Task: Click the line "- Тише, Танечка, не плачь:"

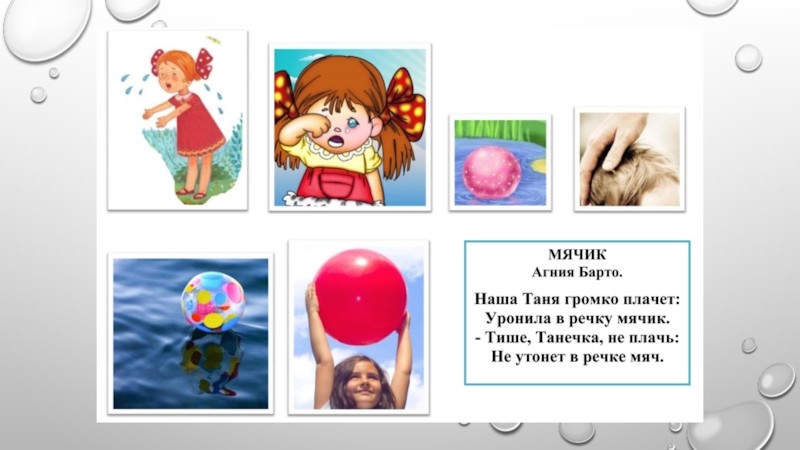Action: (577, 338)
